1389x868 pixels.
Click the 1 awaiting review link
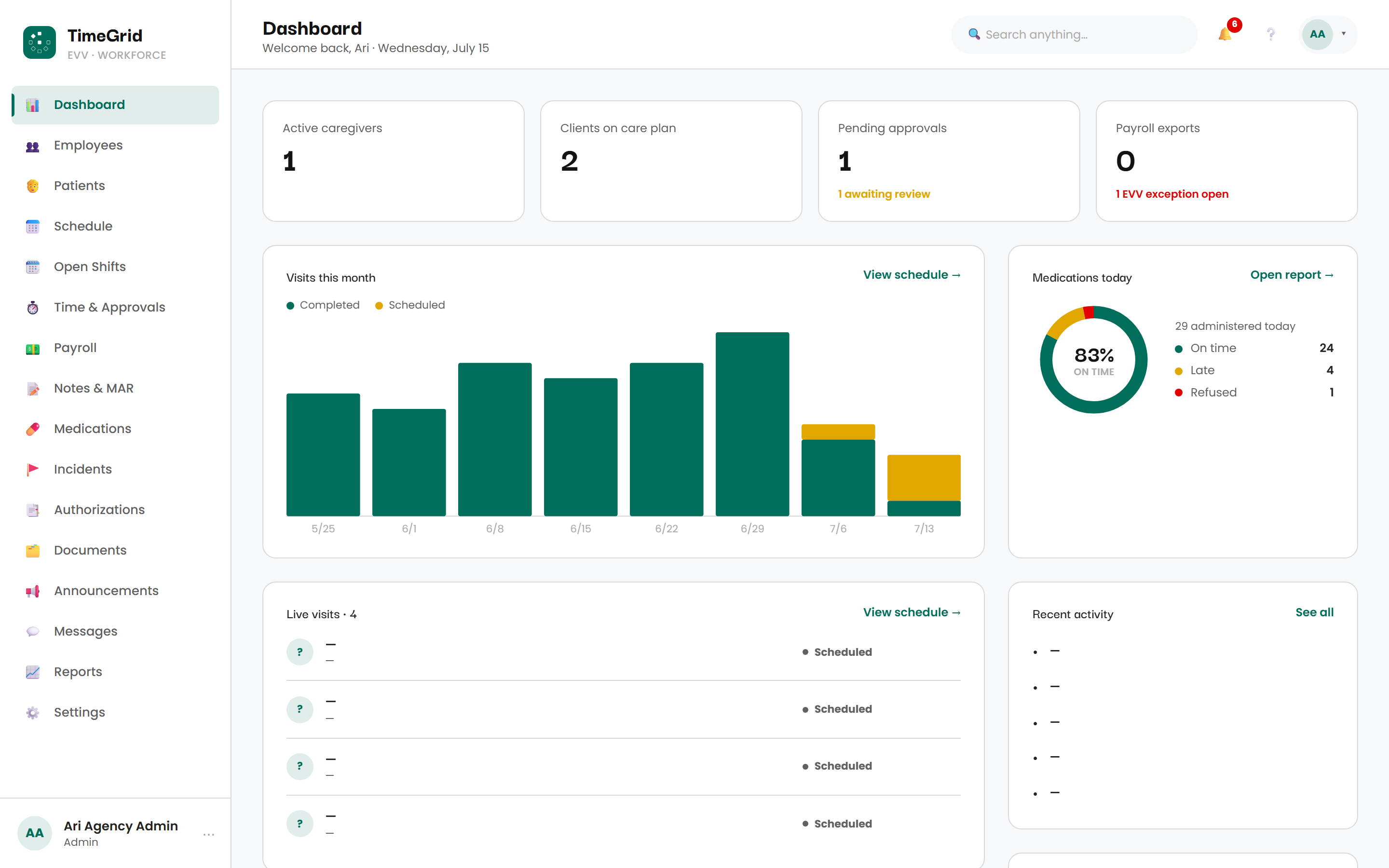tap(884, 194)
